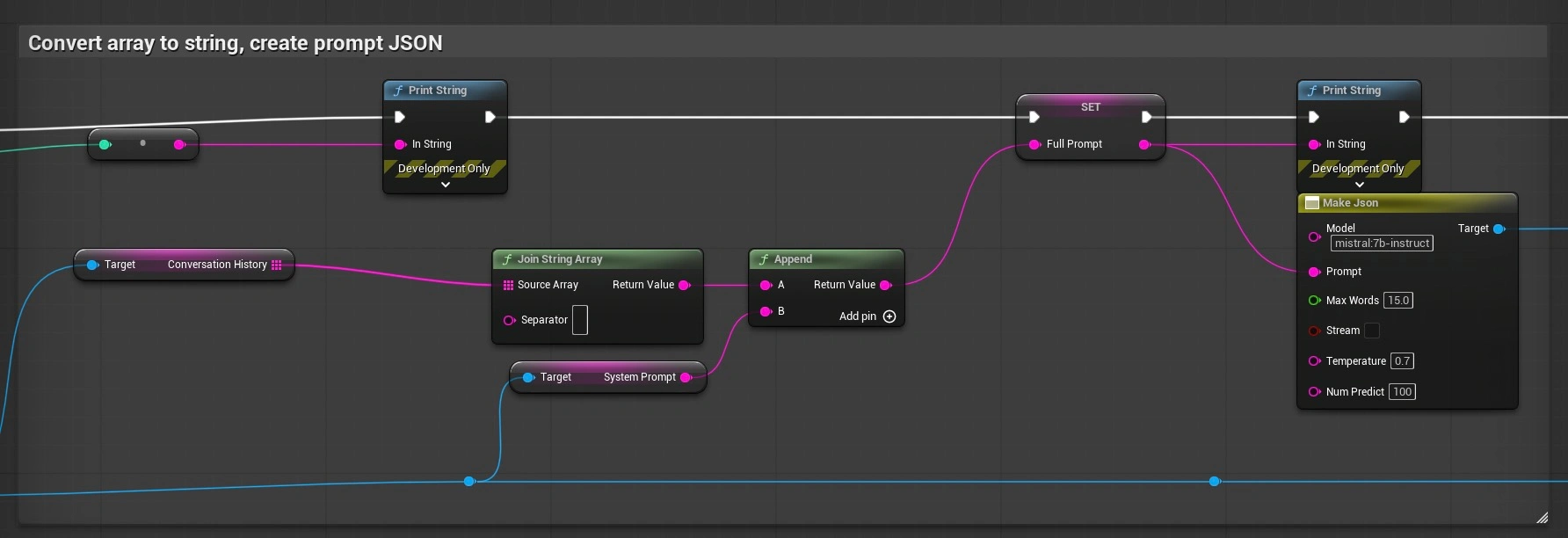Image resolution: width=1568 pixels, height=538 pixels.
Task: Select the Append node by its title
Action: (793, 259)
